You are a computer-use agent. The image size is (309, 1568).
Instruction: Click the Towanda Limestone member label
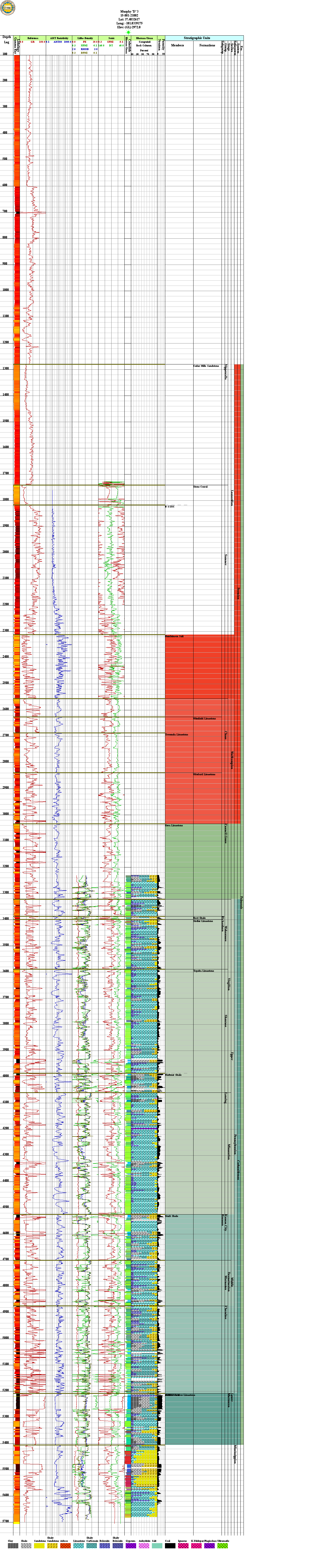176,735
